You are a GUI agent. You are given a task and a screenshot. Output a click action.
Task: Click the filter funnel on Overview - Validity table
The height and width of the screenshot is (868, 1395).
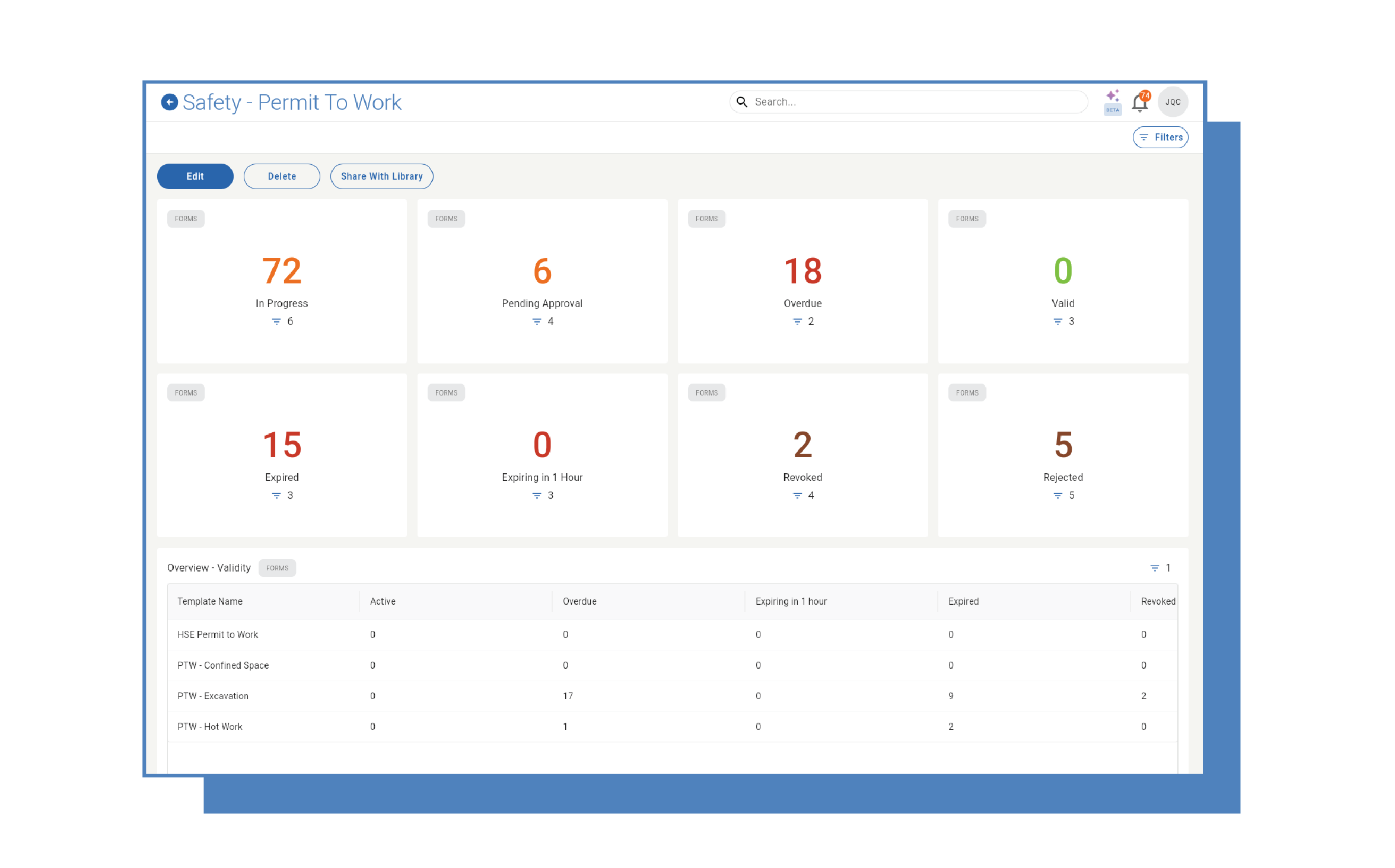point(1155,567)
